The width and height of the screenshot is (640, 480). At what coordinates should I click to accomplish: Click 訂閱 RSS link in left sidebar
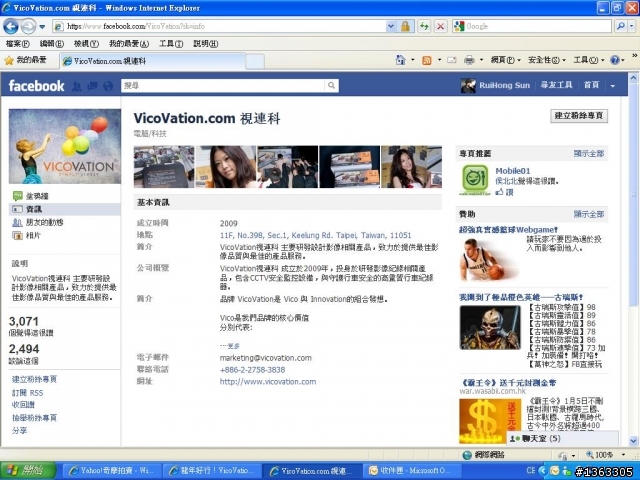(27, 393)
